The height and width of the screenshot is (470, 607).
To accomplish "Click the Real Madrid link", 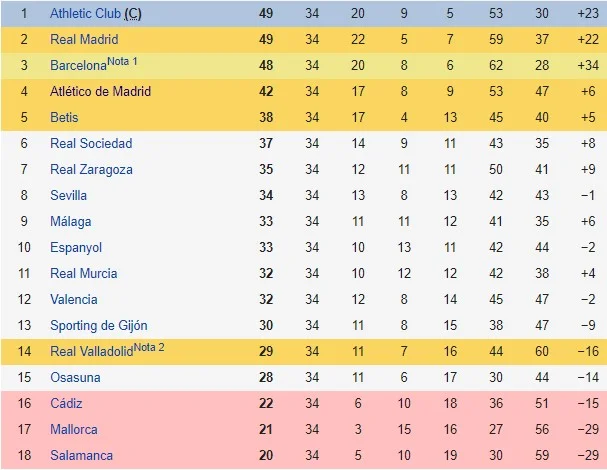I will click(84, 40).
